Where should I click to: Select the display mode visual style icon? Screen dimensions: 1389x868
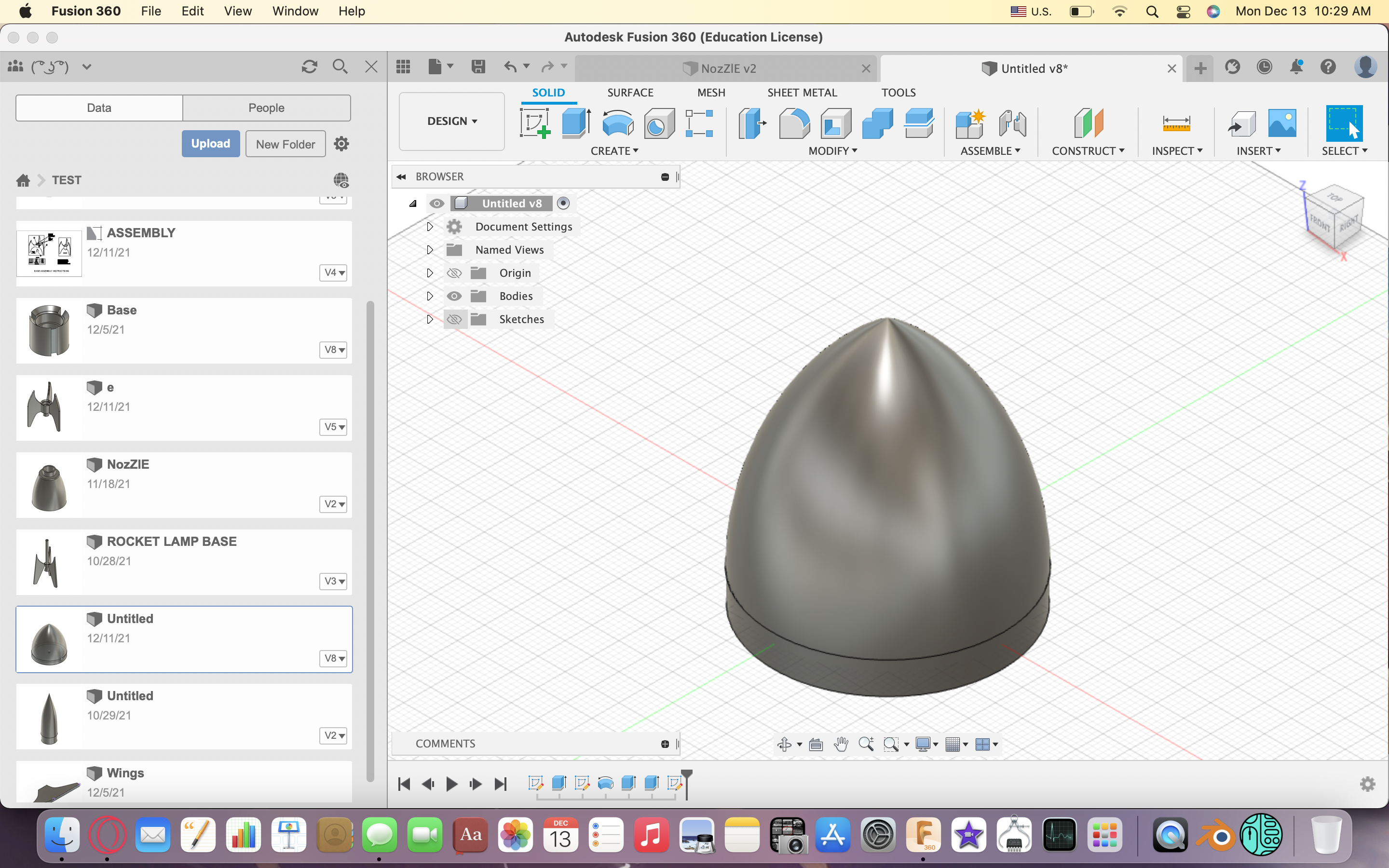point(920,744)
